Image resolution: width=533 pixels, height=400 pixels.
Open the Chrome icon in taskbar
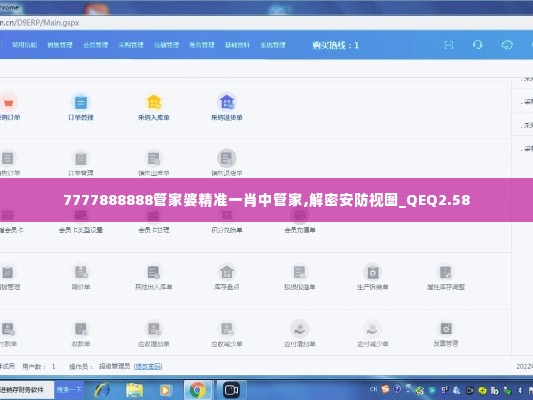(198, 390)
